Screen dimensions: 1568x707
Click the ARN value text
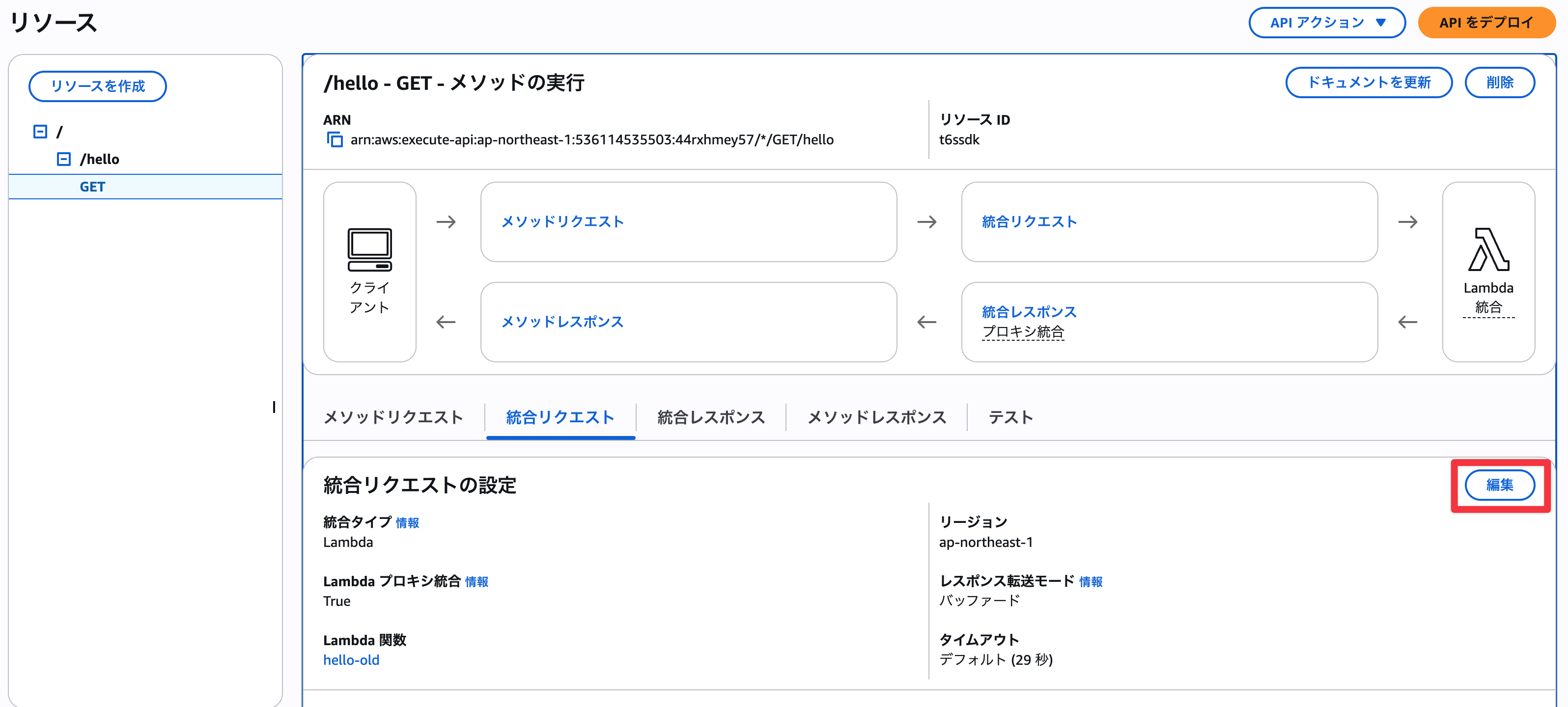coord(591,140)
